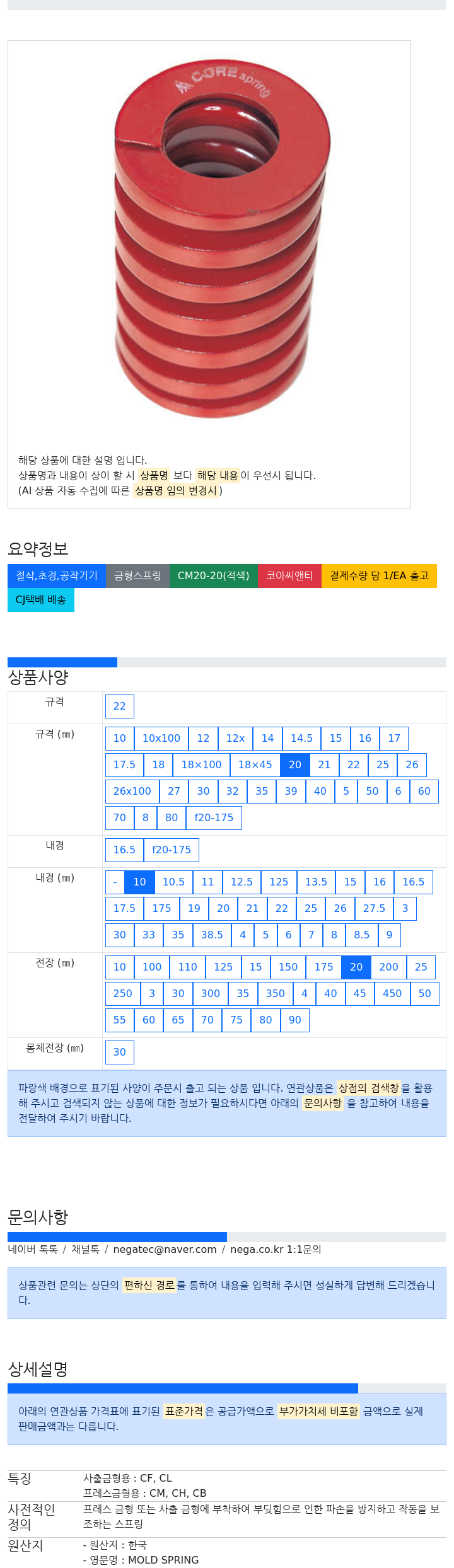Open the 금형스프링 tag

[x=137, y=576]
